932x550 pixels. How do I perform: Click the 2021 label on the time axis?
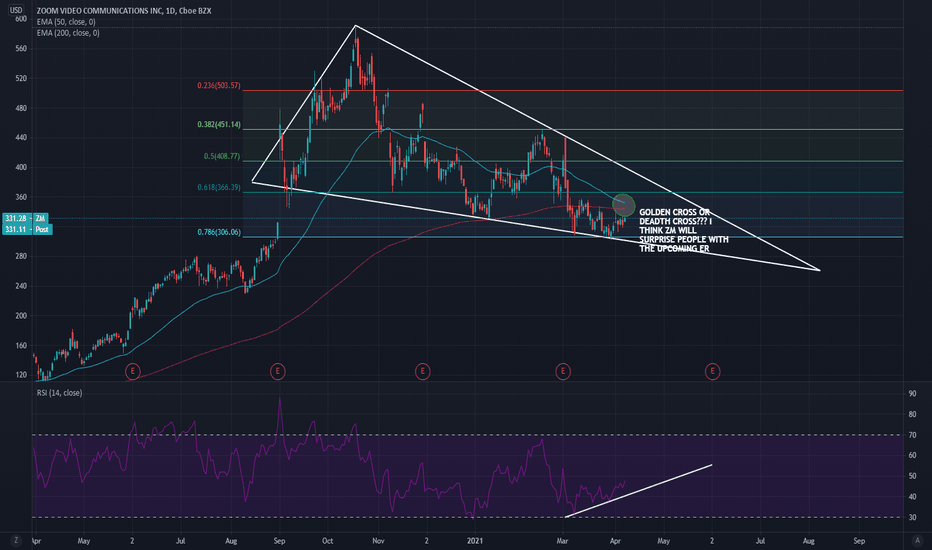pyautogui.click(x=474, y=541)
